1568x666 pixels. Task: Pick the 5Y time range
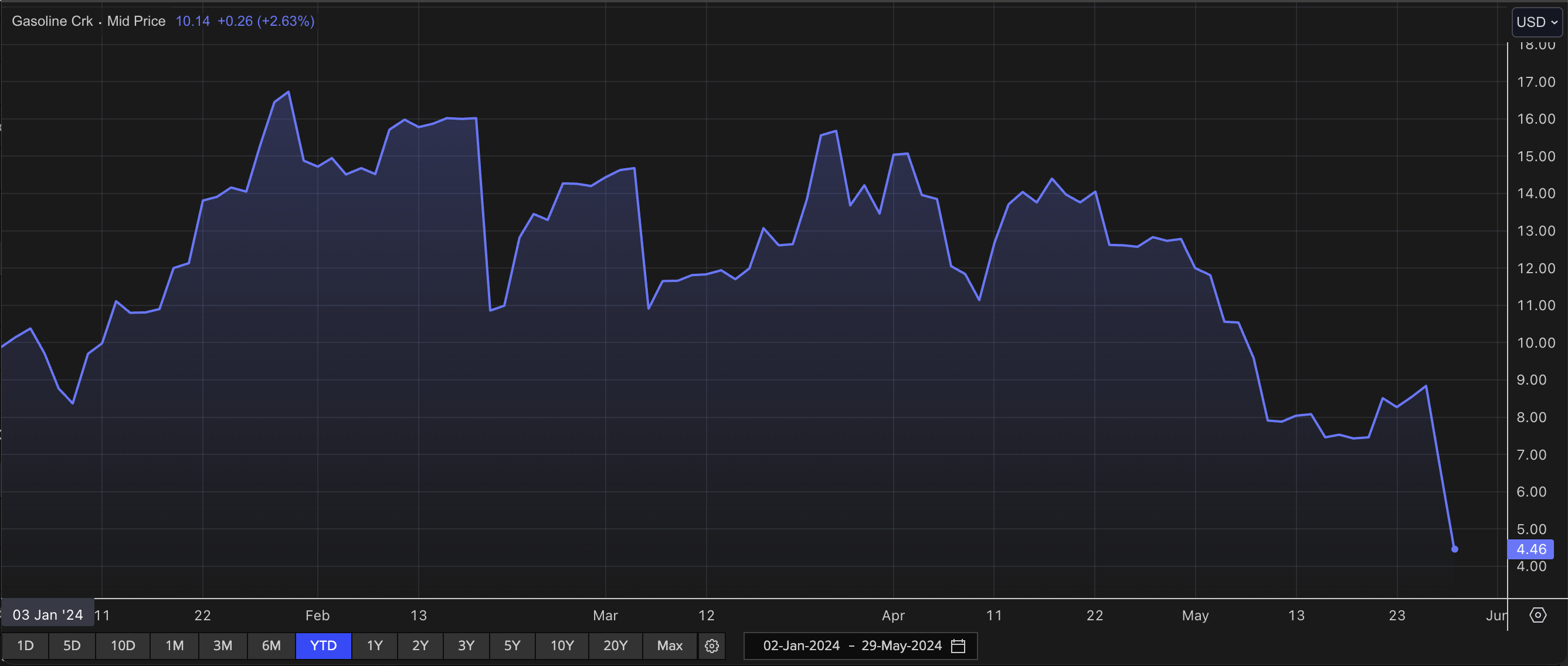tap(512, 646)
